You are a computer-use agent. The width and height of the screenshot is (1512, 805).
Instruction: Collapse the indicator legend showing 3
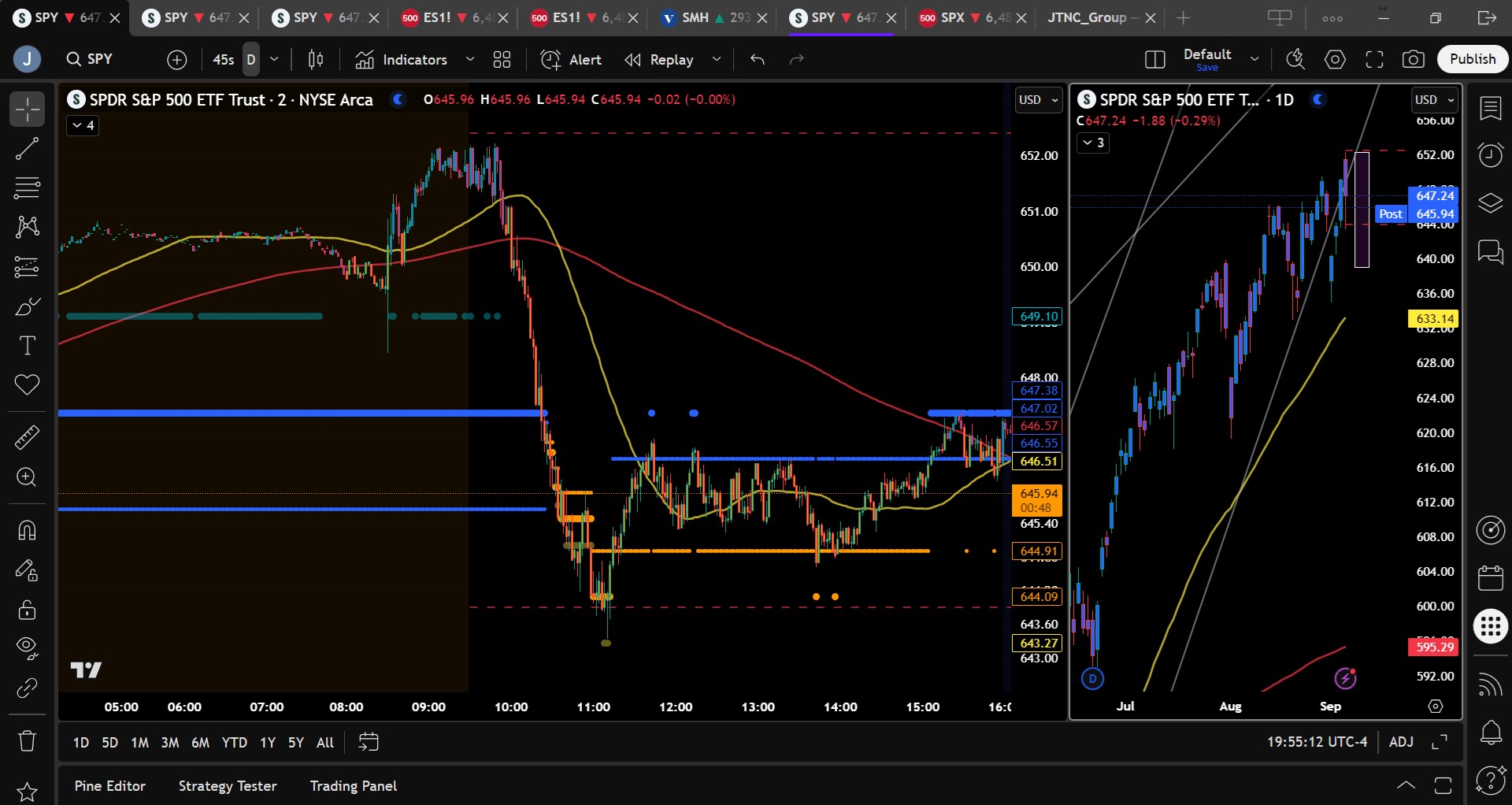[1093, 143]
